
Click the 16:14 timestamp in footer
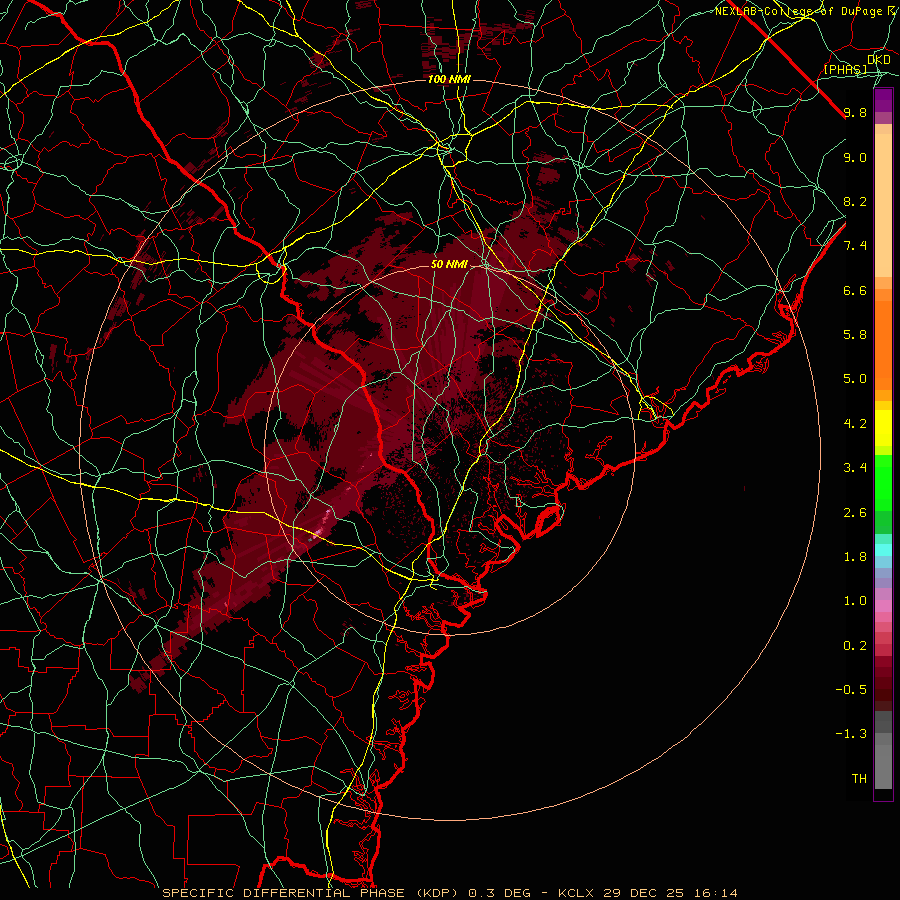pyautogui.click(x=715, y=893)
